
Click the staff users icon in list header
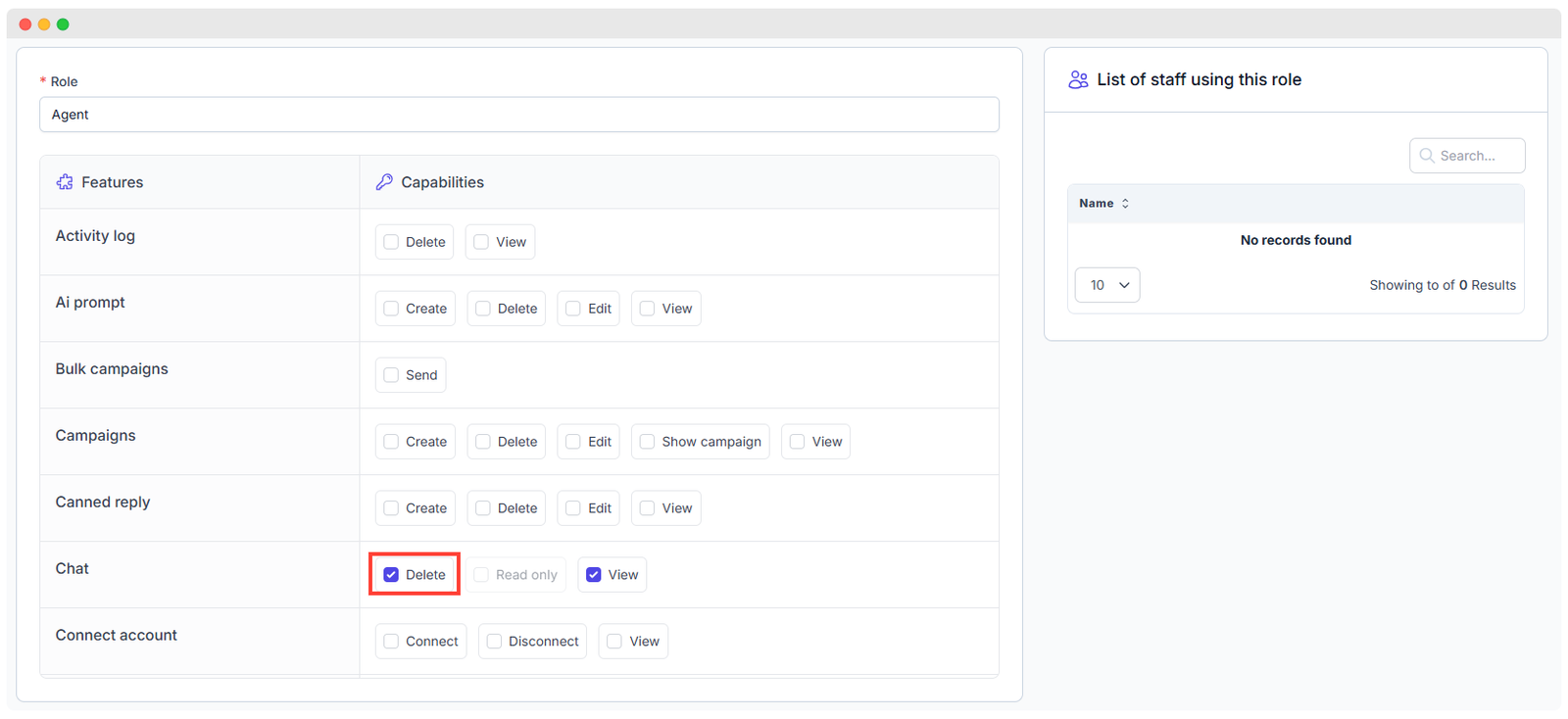1078,80
